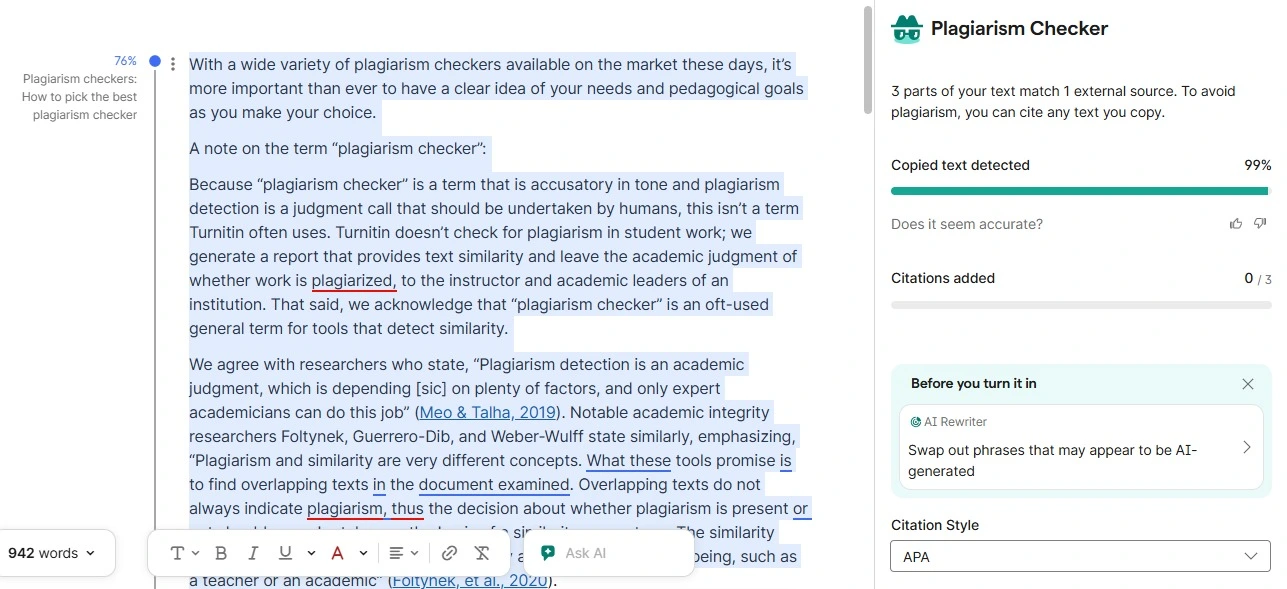Screen dimensions: 1287x589
Task: Click the underlined word 'plagiarized,'
Action: [354, 281]
